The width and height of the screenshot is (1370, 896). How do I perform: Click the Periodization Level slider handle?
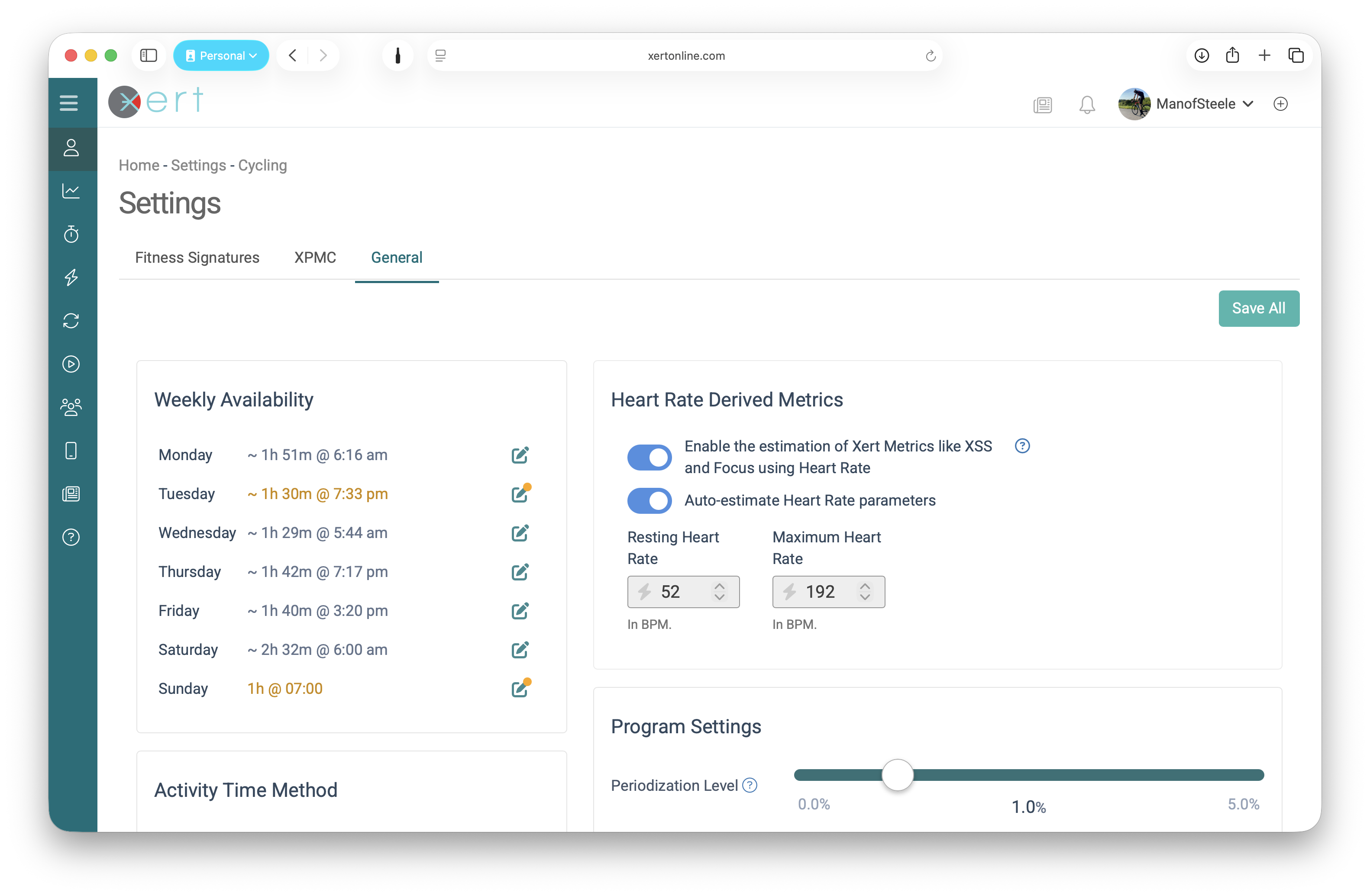[898, 775]
